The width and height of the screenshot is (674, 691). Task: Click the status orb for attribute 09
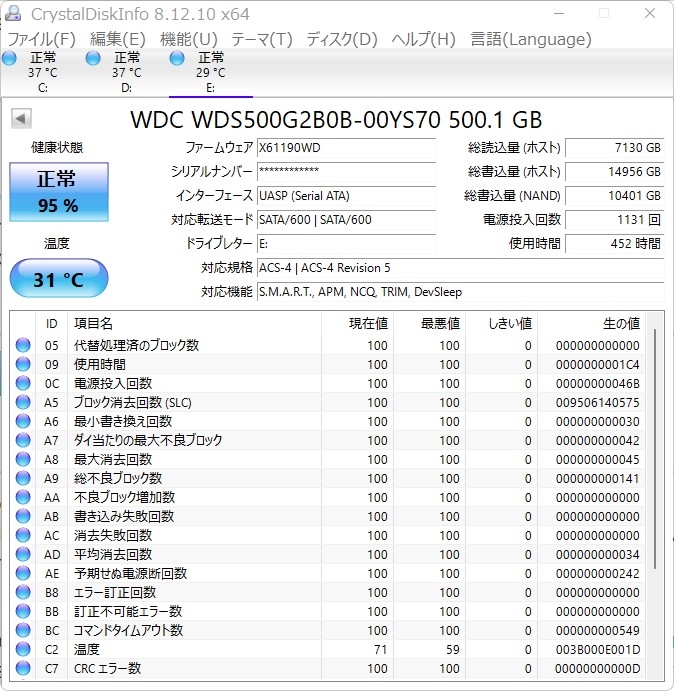pos(23,364)
